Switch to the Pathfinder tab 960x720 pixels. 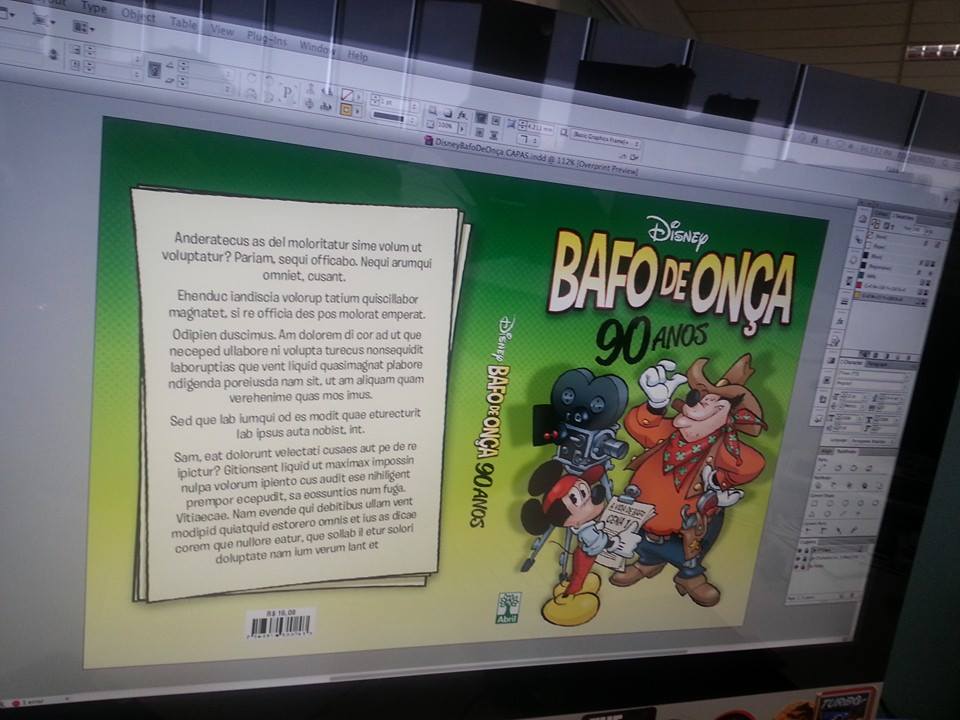pos(848,452)
